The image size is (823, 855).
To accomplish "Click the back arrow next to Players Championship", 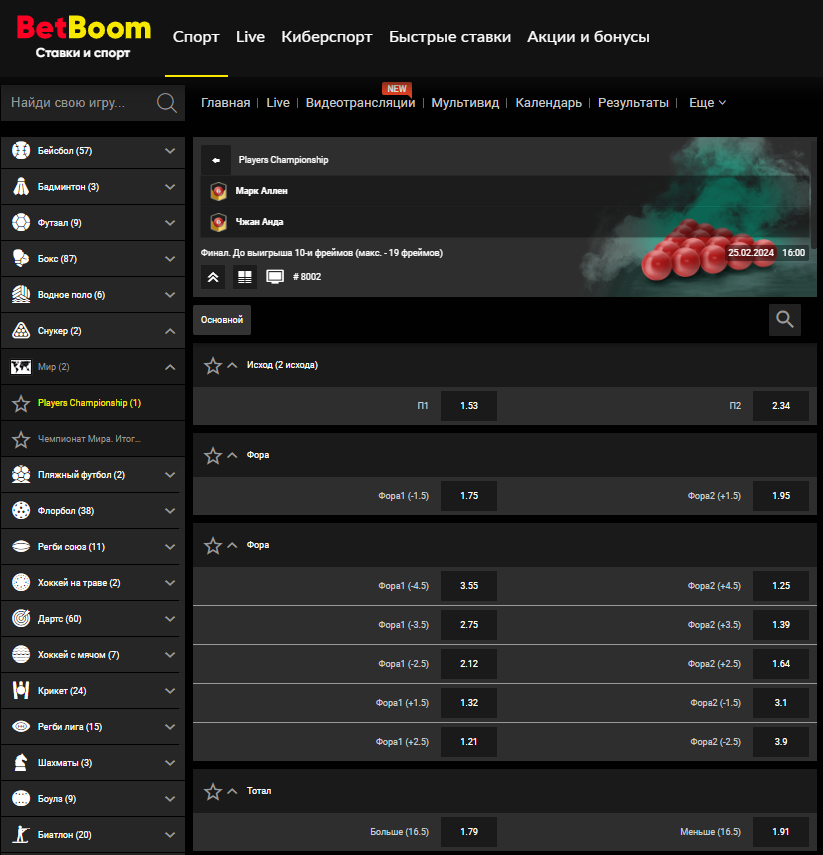I will 216,160.
